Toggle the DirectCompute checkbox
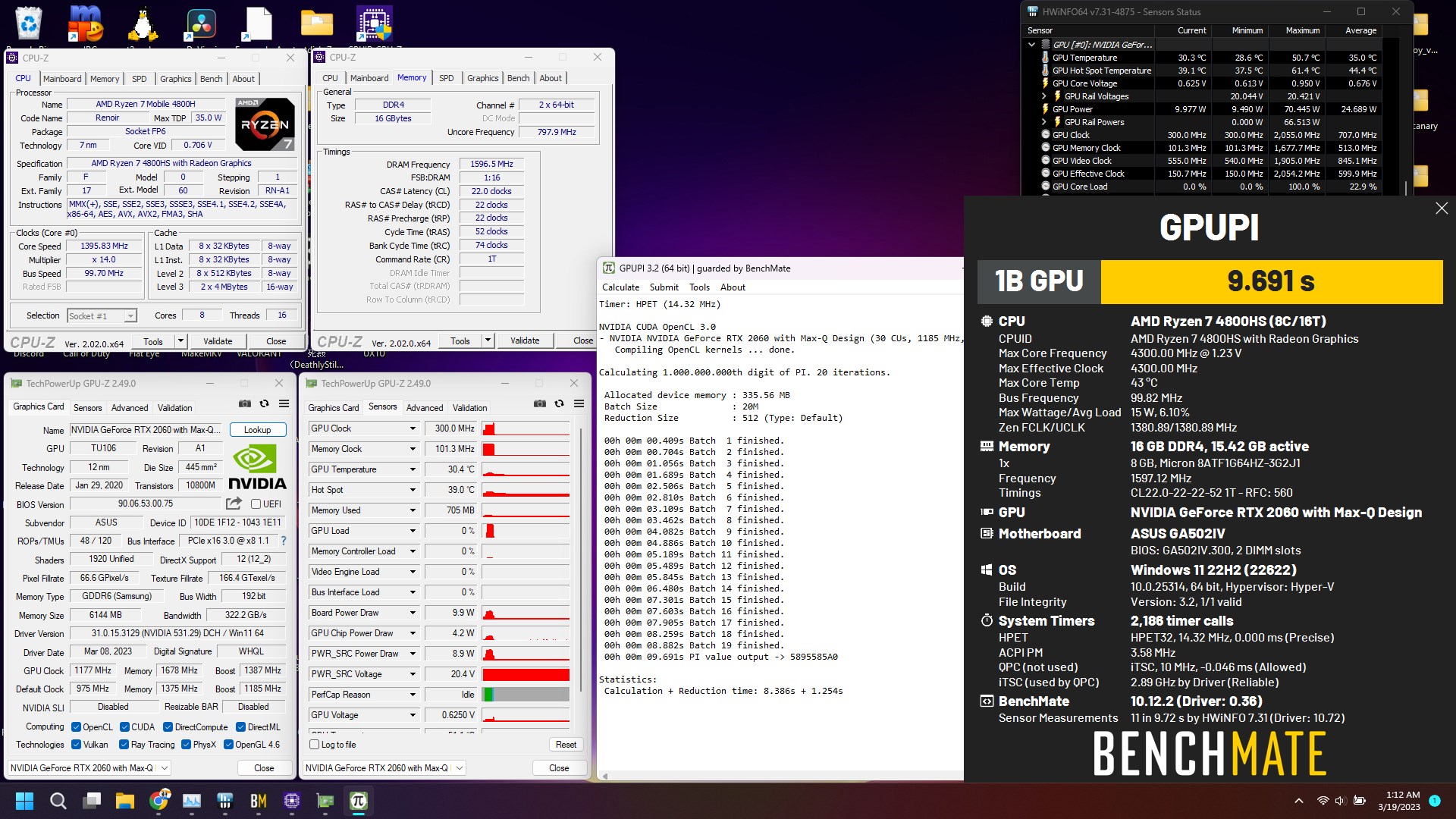This screenshot has width=1456, height=819. [168, 727]
